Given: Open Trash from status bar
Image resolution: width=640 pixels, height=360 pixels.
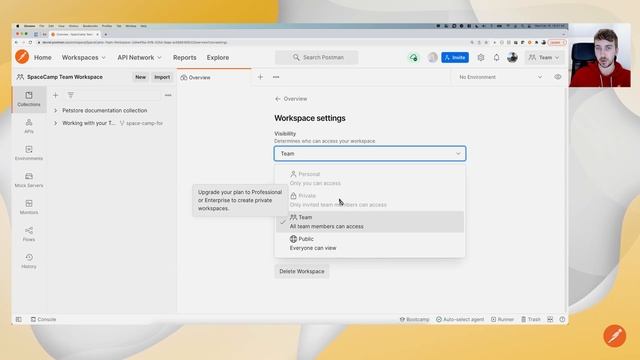Looking at the screenshot, I should [531, 319].
